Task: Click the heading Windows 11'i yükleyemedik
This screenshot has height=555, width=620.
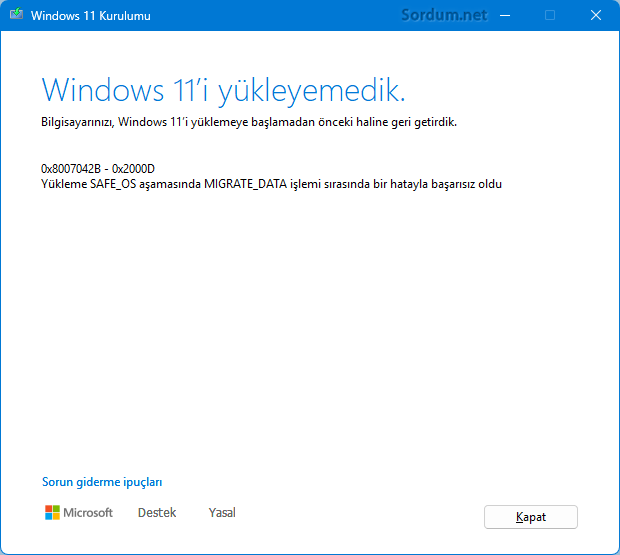Action: tap(223, 91)
